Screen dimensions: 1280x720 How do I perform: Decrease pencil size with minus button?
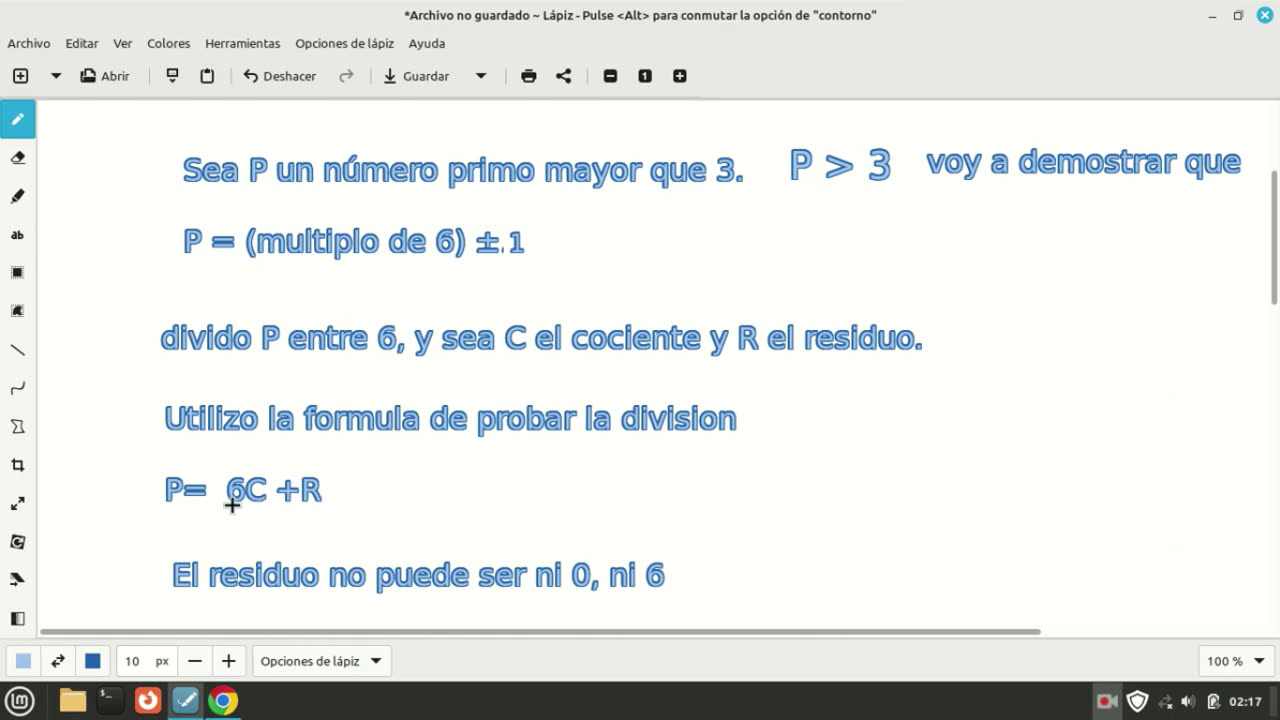[x=195, y=661]
